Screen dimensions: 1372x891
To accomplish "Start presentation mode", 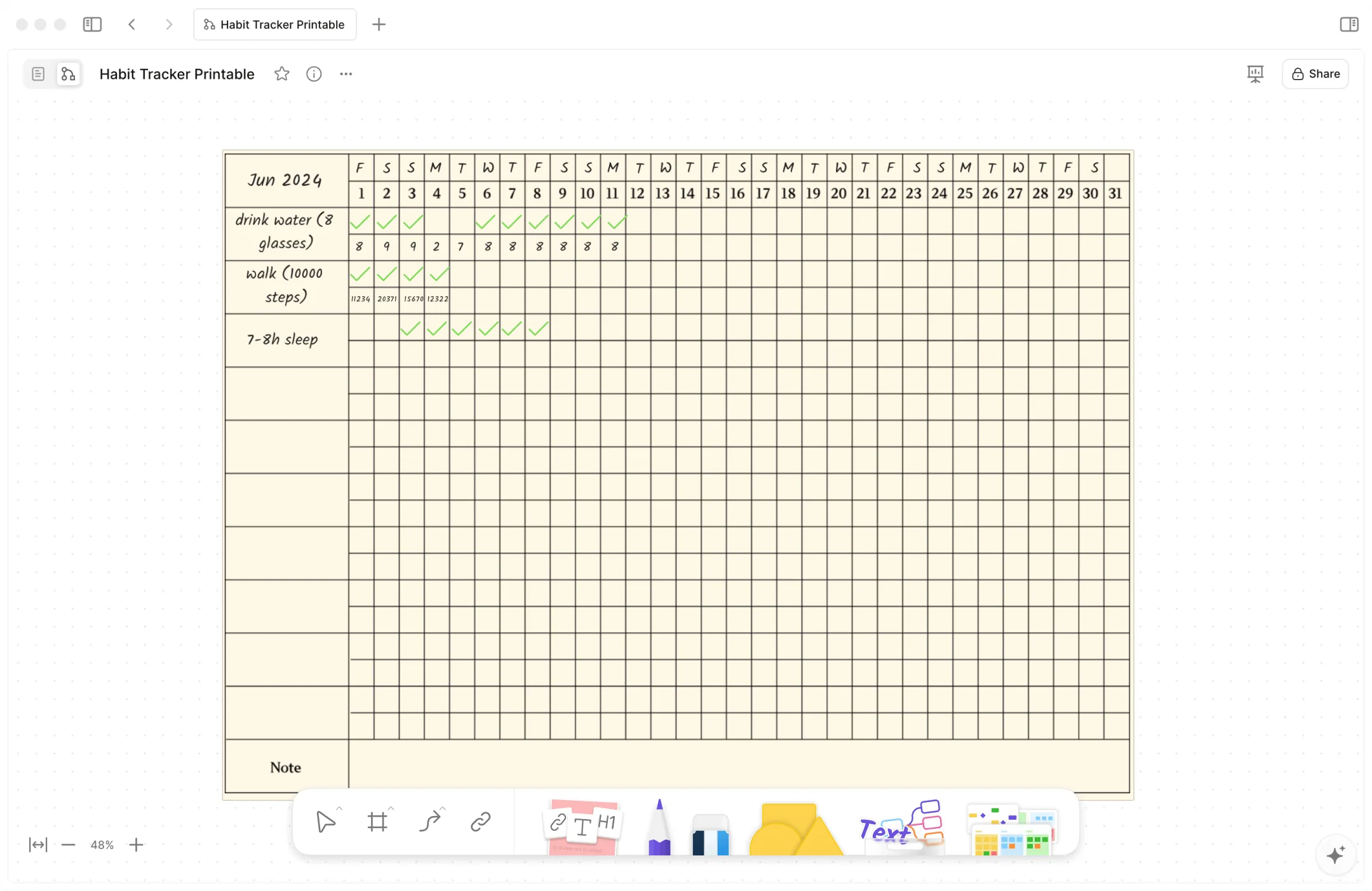I will 1255,74.
